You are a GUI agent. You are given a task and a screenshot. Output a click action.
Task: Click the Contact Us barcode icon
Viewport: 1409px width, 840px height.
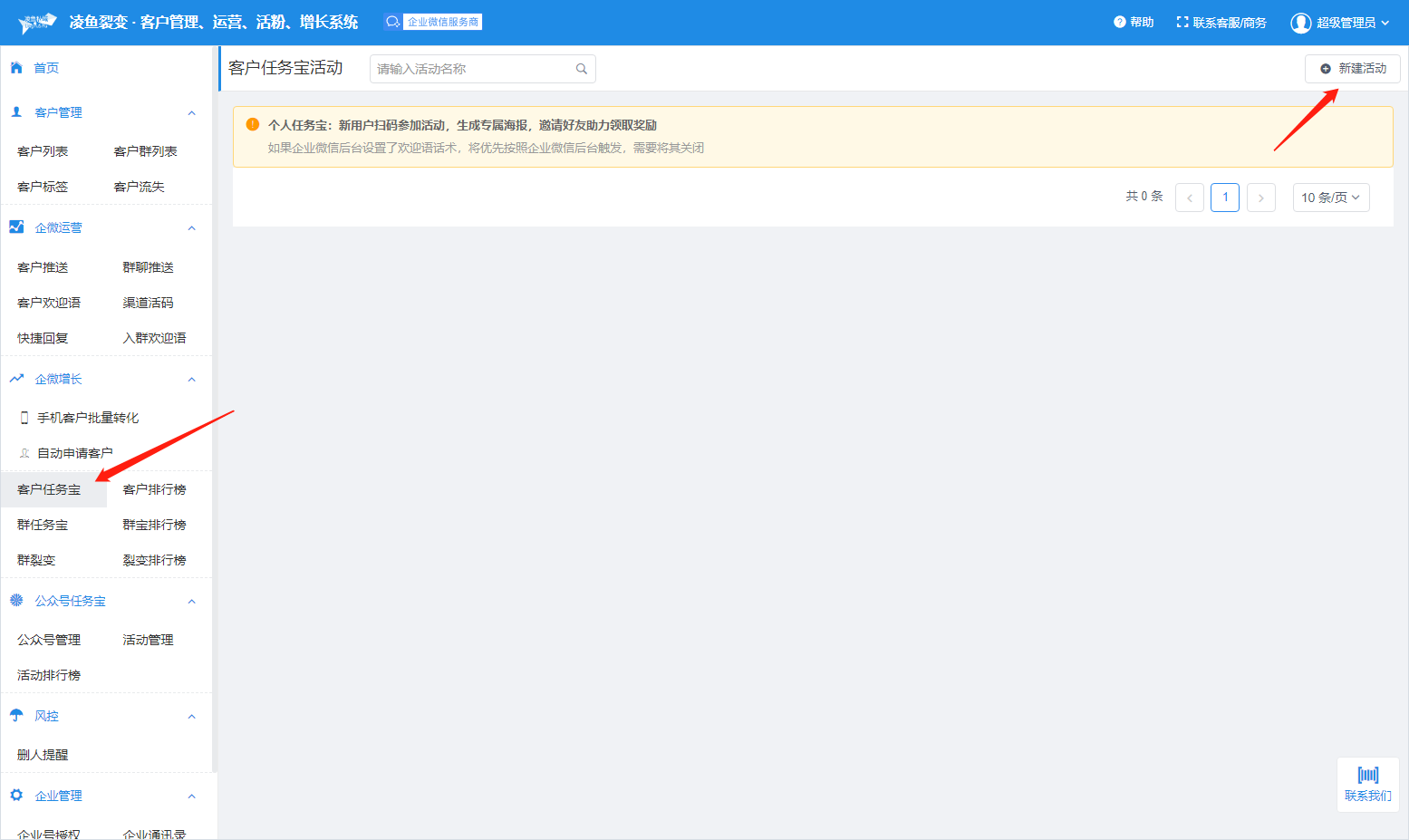tap(1368, 775)
